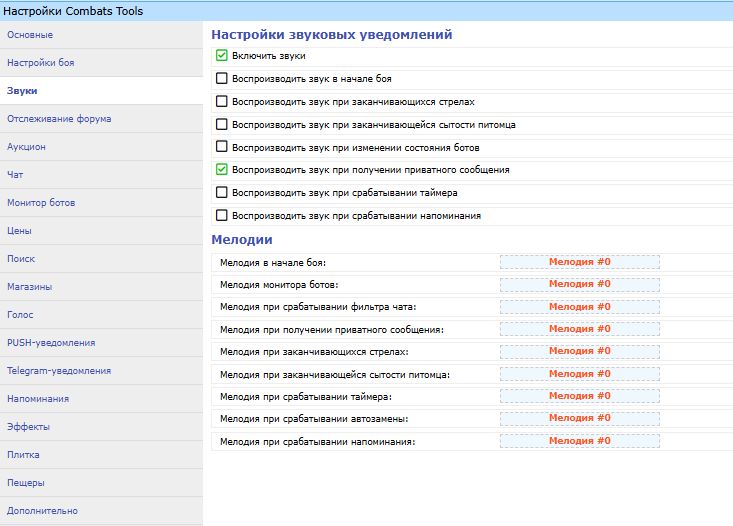Open "Telegram-уведомления" section
The width and height of the screenshot is (733, 526).
coord(59,371)
